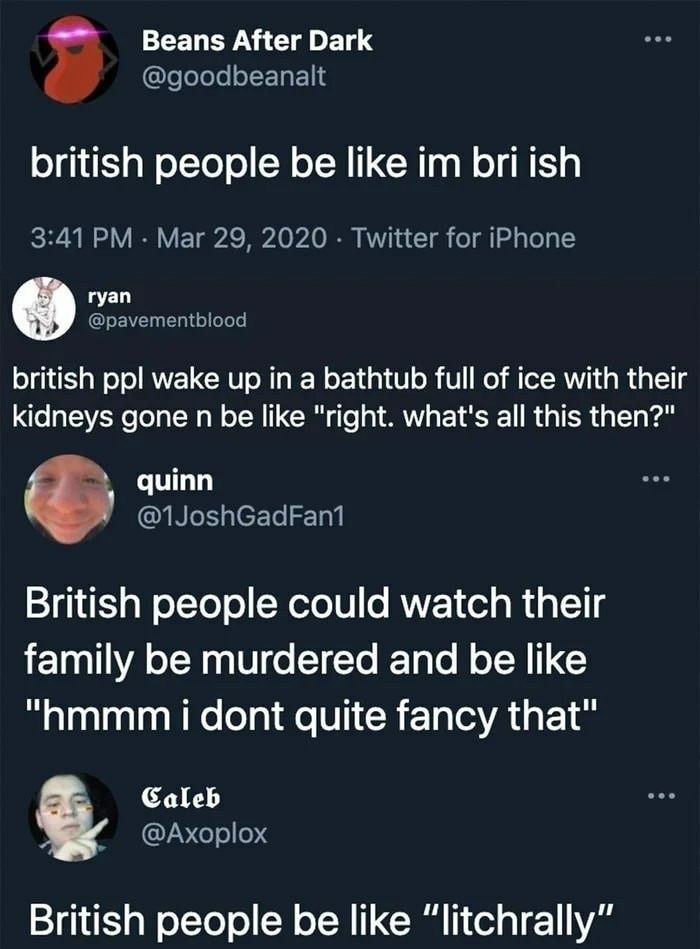Click the @Axoplox handle
The height and width of the screenshot is (949, 700).
point(204,833)
